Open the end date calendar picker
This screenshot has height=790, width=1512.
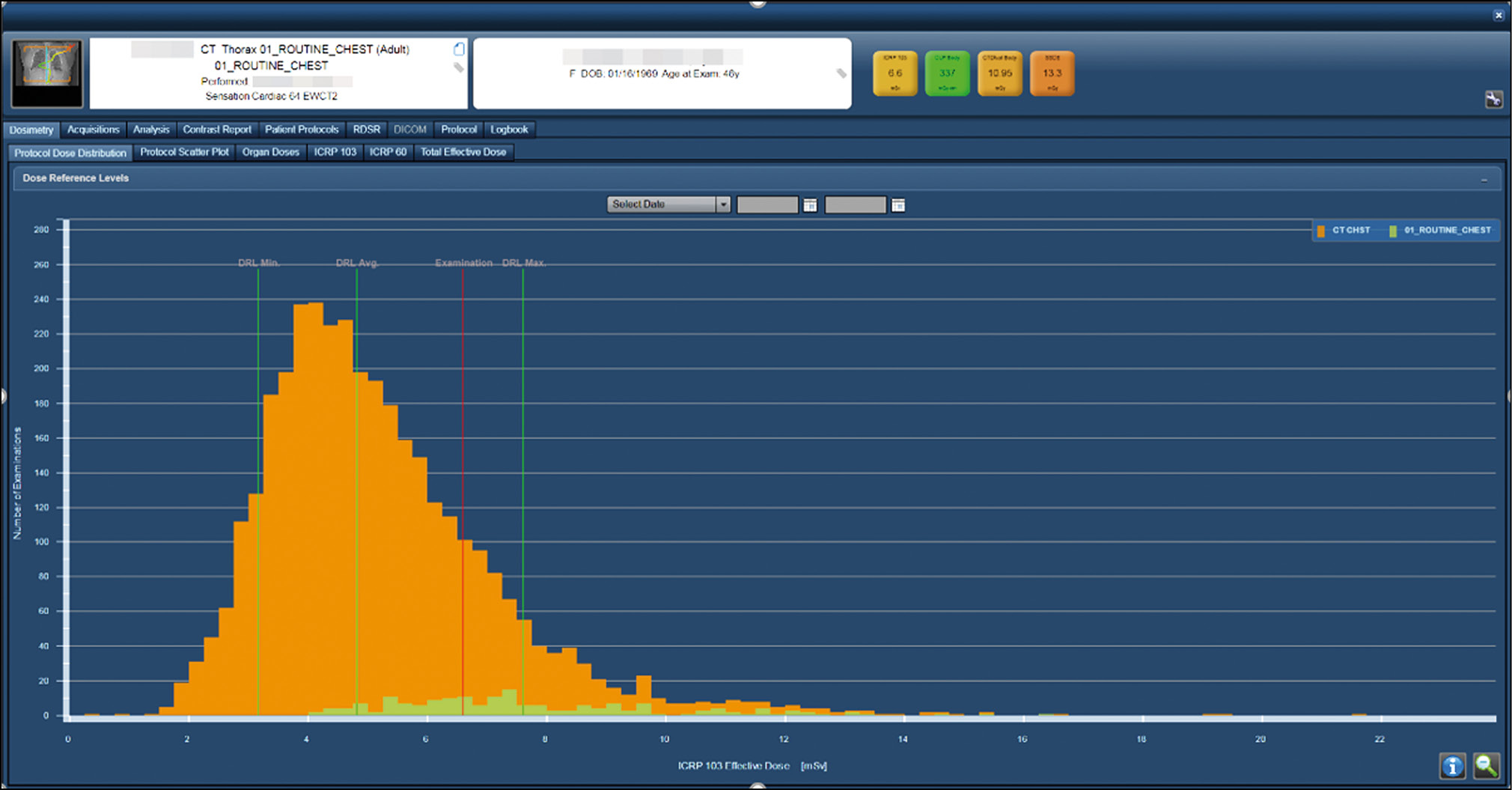(898, 205)
